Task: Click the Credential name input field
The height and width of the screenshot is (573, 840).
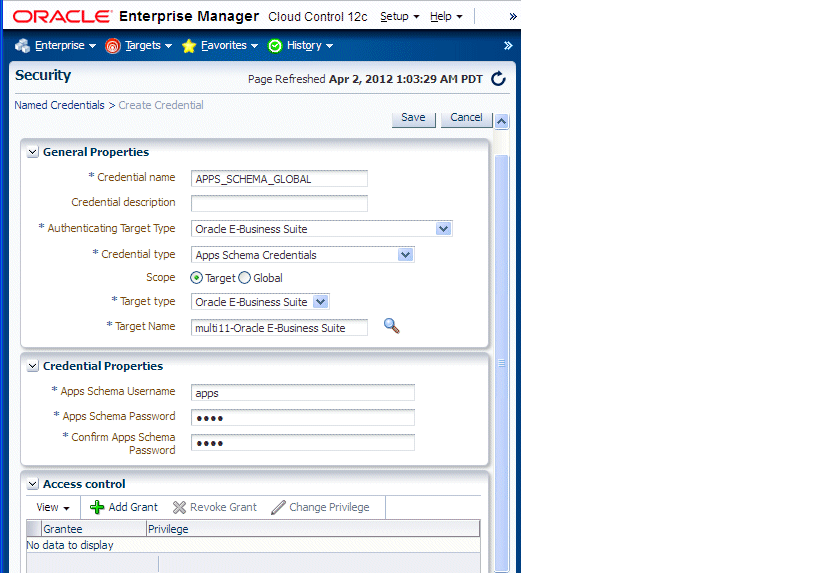Action: tap(279, 179)
